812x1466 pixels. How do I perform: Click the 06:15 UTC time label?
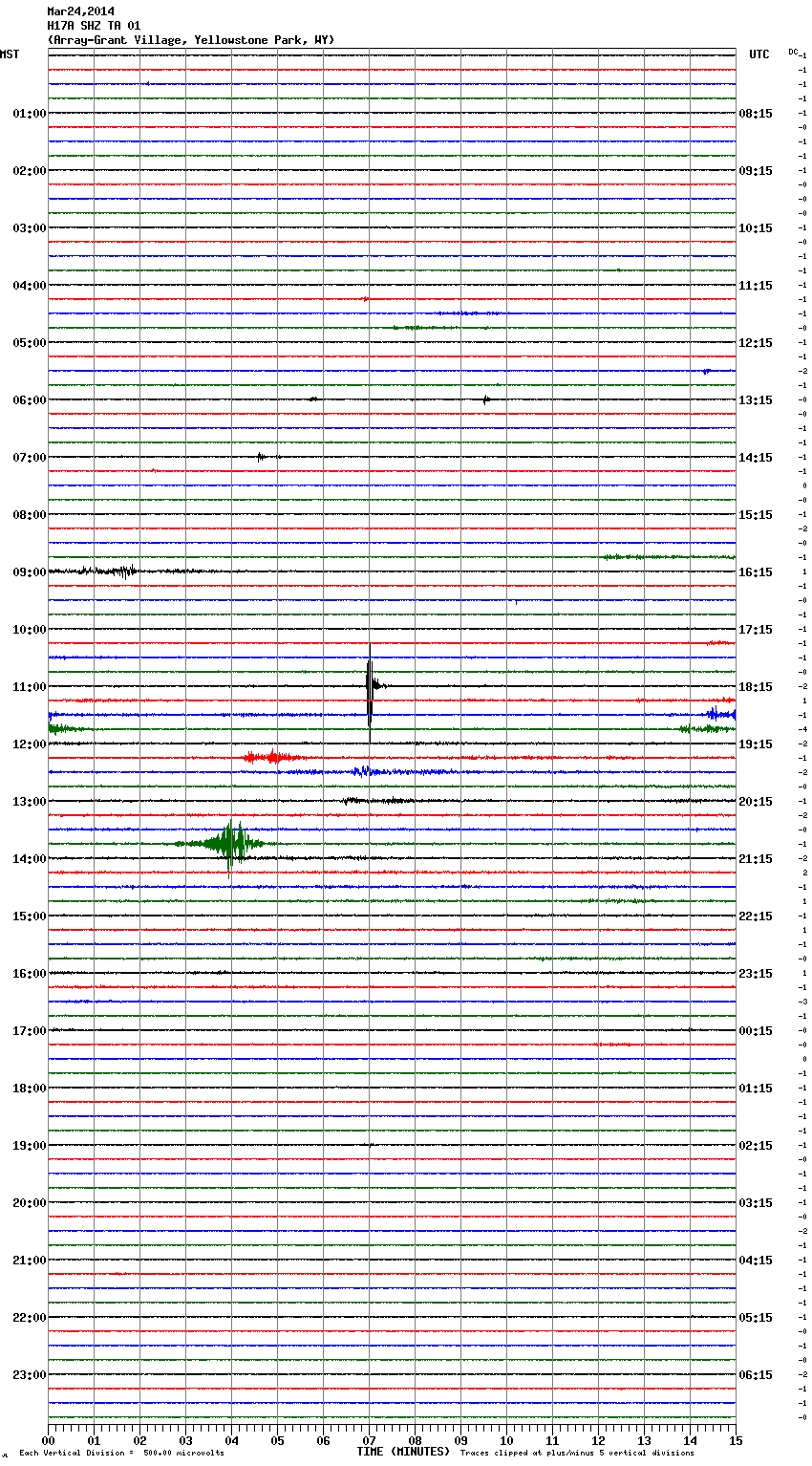[756, 1375]
